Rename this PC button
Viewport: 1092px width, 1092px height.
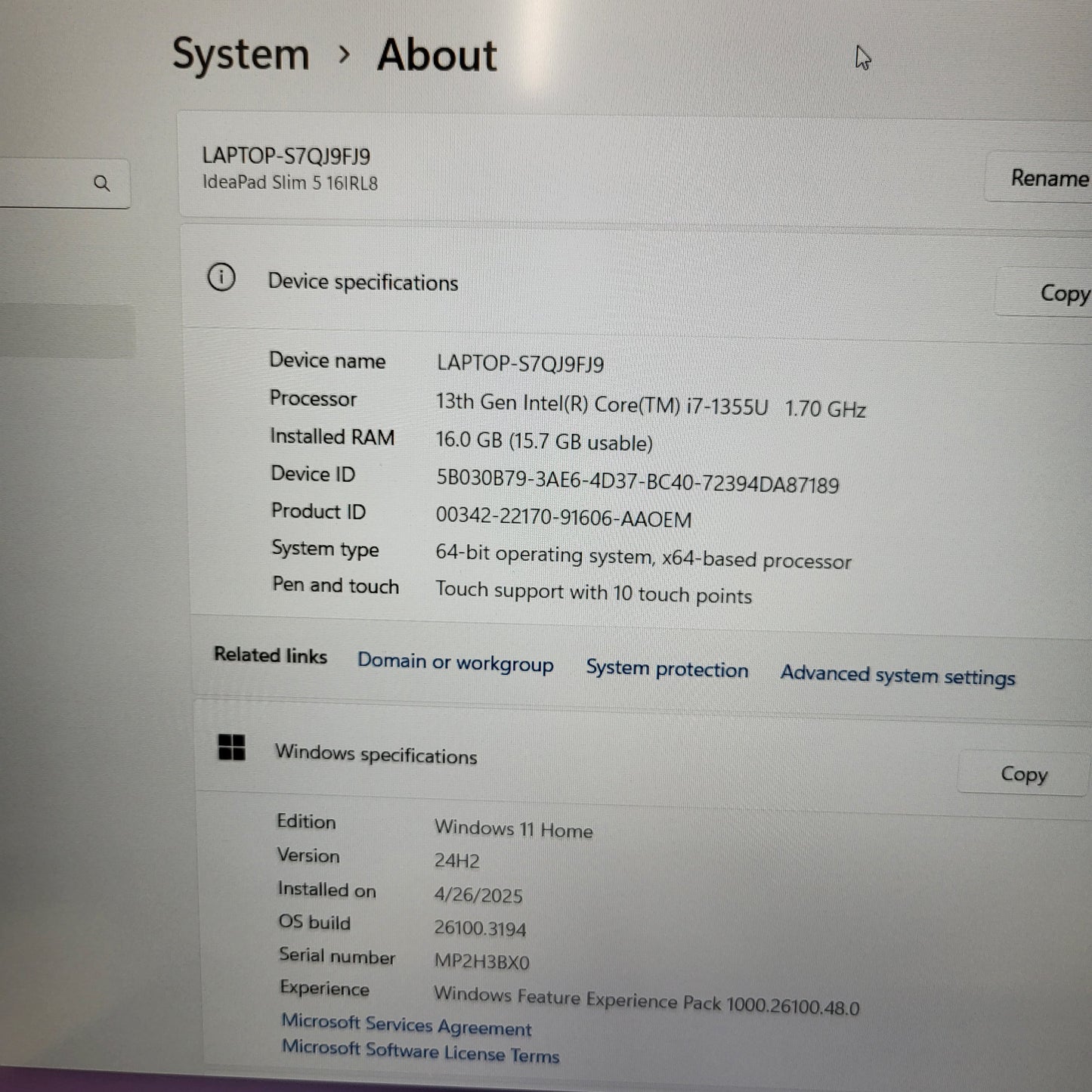(1039, 178)
